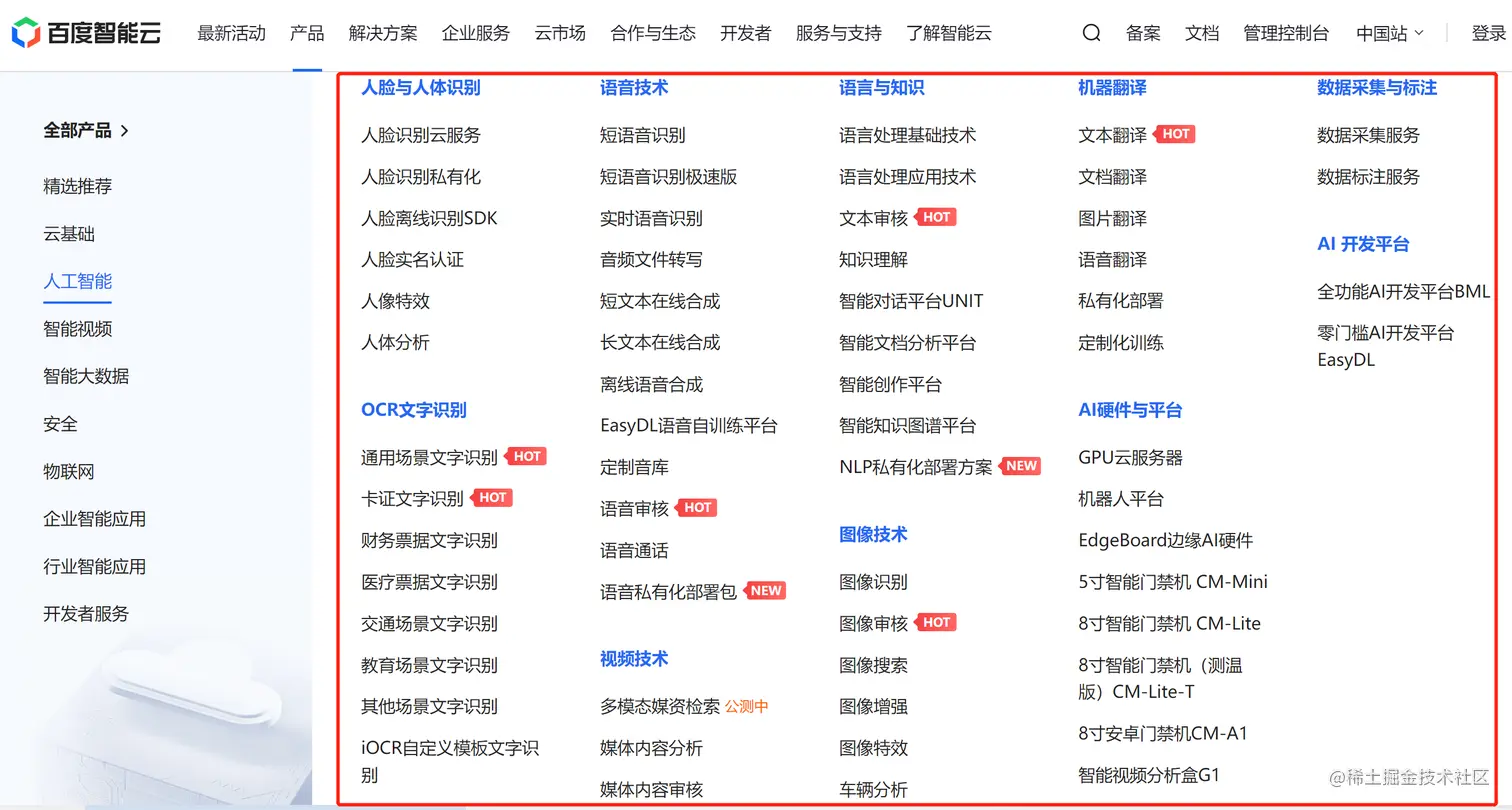Image resolution: width=1512 pixels, height=810 pixels.
Task: Open the AI硬件与平台 category heading
Action: tap(1130, 410)
